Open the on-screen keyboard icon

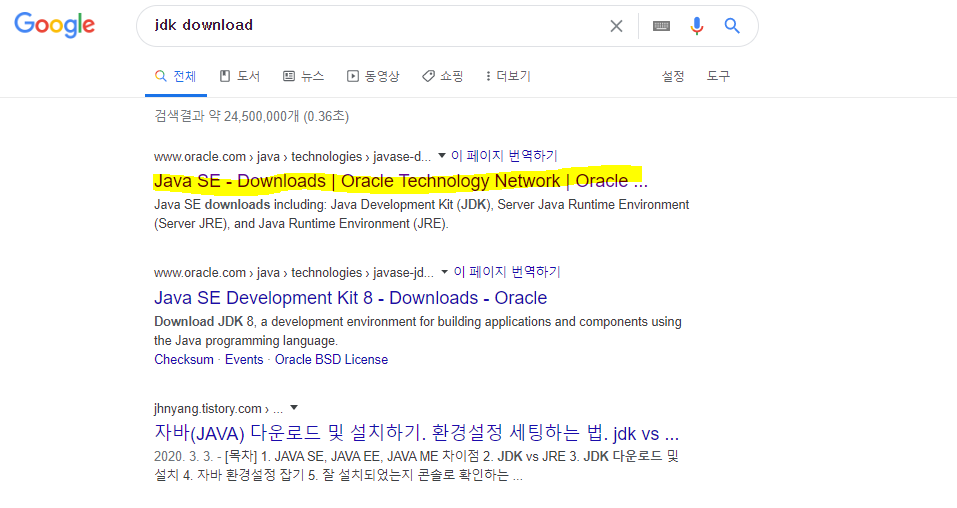(661, 26)
